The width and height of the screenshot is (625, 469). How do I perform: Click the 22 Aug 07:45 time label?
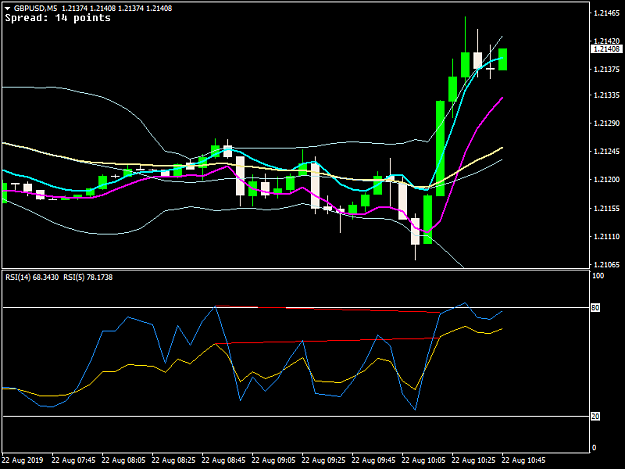coord(74,460)
